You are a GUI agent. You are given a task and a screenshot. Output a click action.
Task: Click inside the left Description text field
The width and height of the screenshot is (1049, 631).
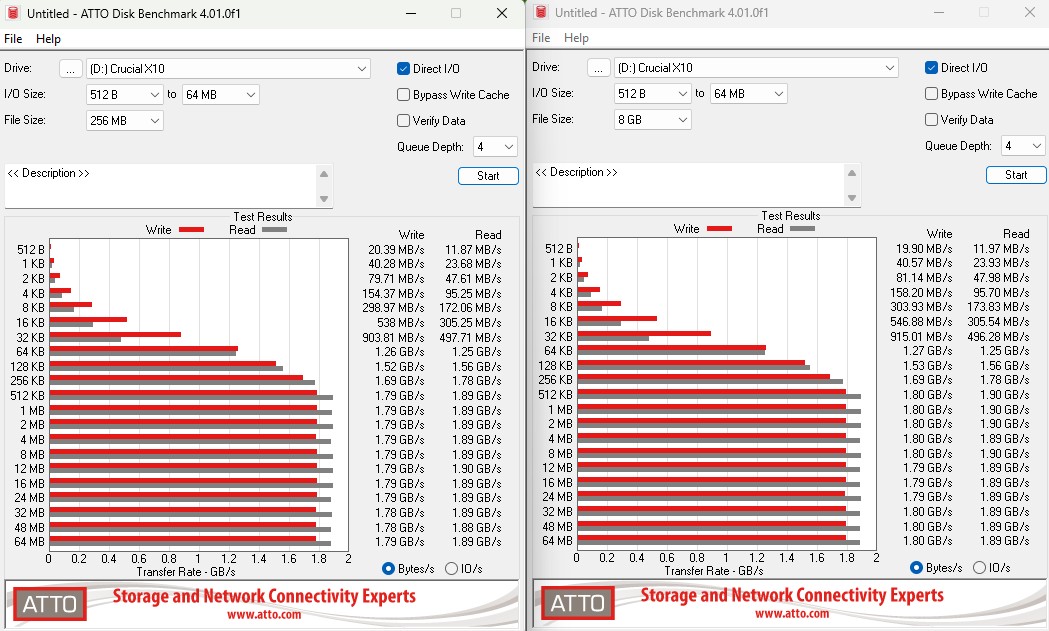[x=161, y=186]
